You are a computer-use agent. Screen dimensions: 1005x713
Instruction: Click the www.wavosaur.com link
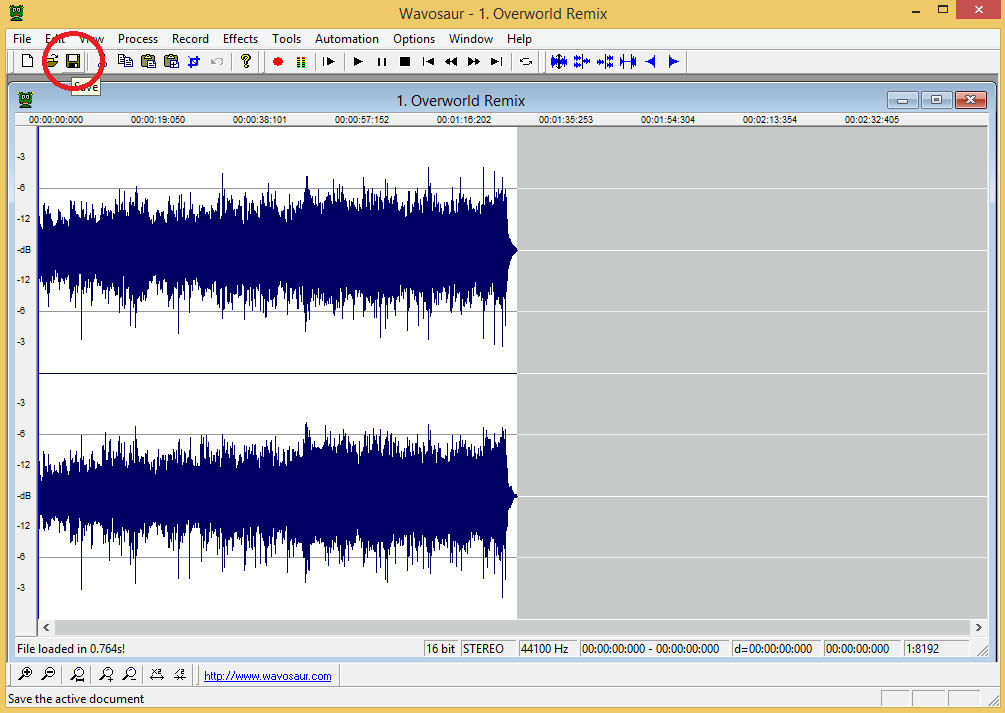pyautogui.click(x=267, y=676)
